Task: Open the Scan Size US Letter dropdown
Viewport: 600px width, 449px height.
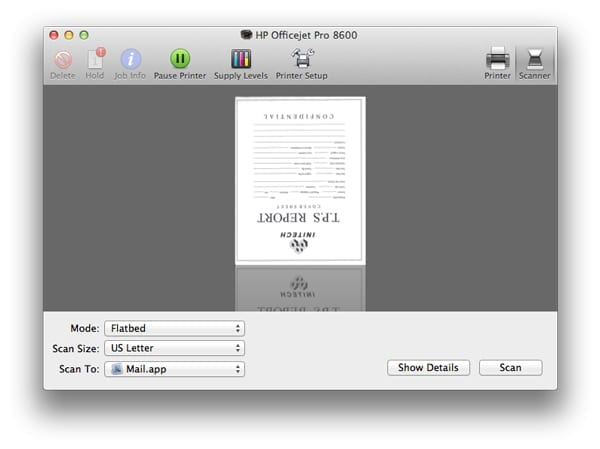Action: (174, 348)
